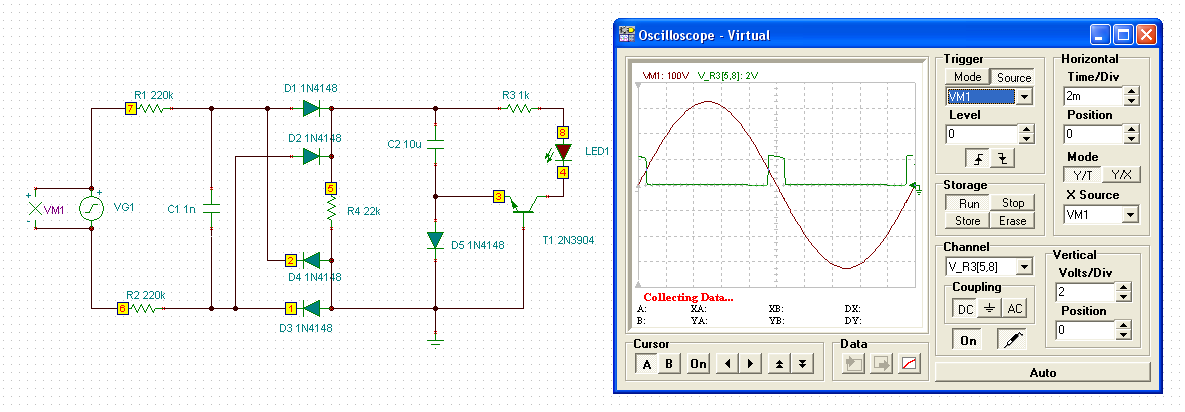The image size is (1185, 412).
Task: Select resistor R3 1k symbol
Action: 520,108
